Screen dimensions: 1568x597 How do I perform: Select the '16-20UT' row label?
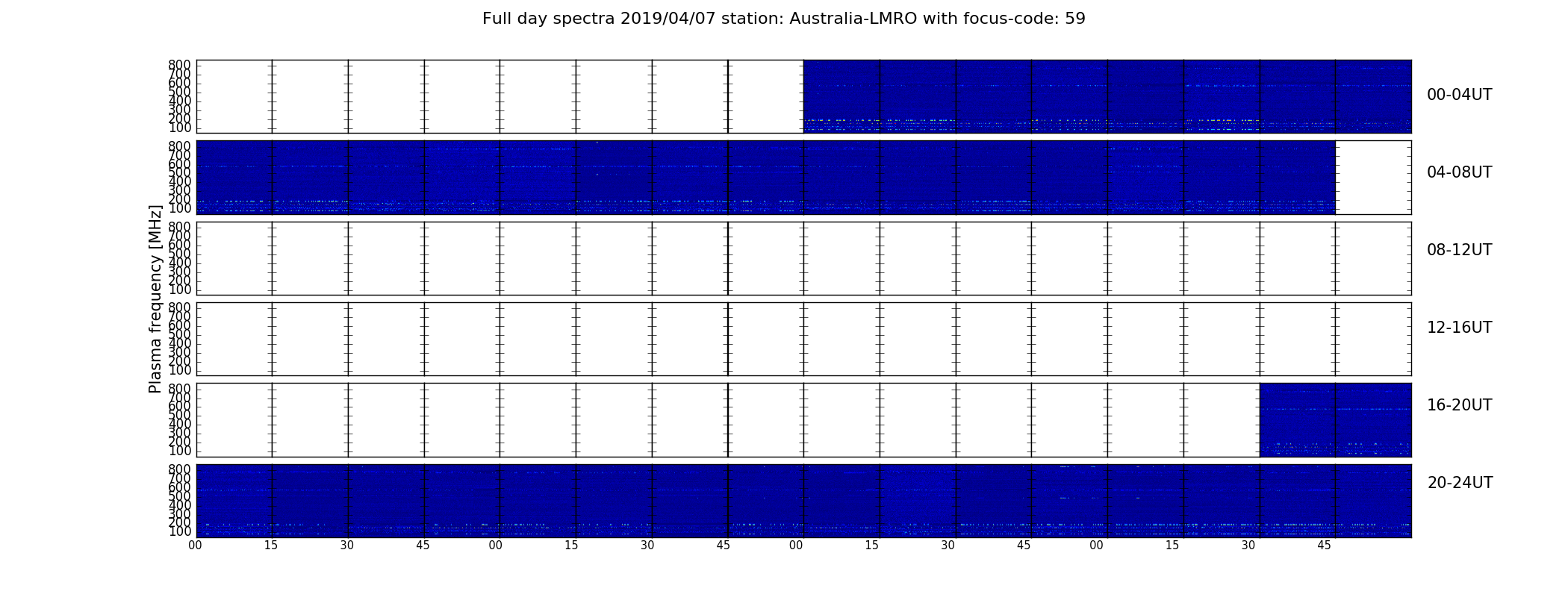[1459, 405]
